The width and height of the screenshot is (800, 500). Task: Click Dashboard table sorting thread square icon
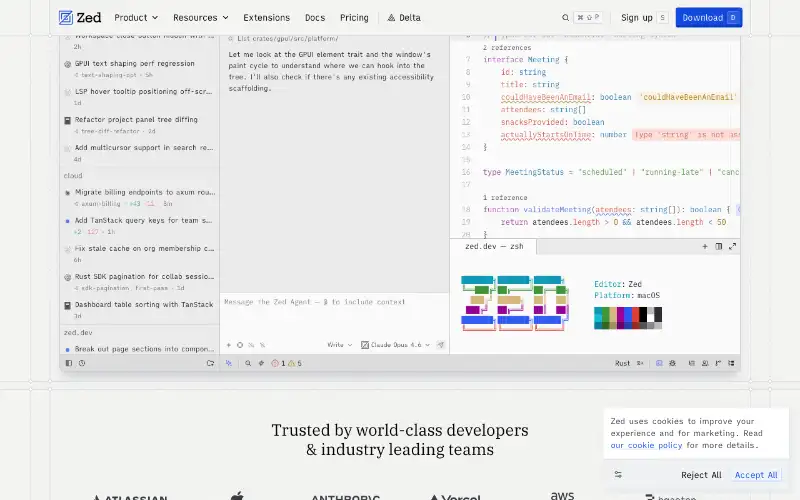[x=67, y=305]
